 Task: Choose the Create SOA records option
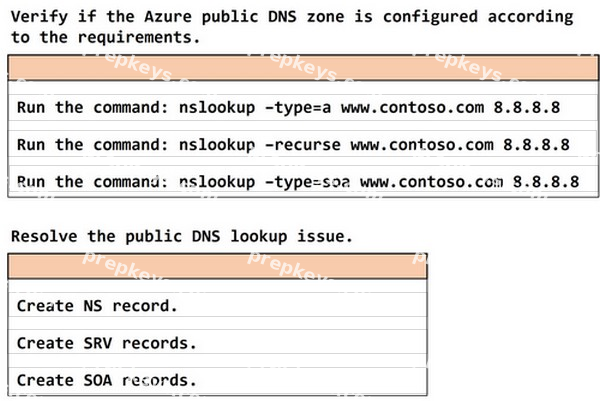[x=217, y=380]
